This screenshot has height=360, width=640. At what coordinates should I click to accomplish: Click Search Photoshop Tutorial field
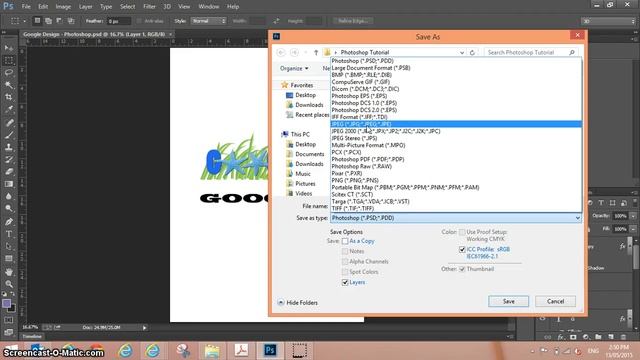point(531,52)
